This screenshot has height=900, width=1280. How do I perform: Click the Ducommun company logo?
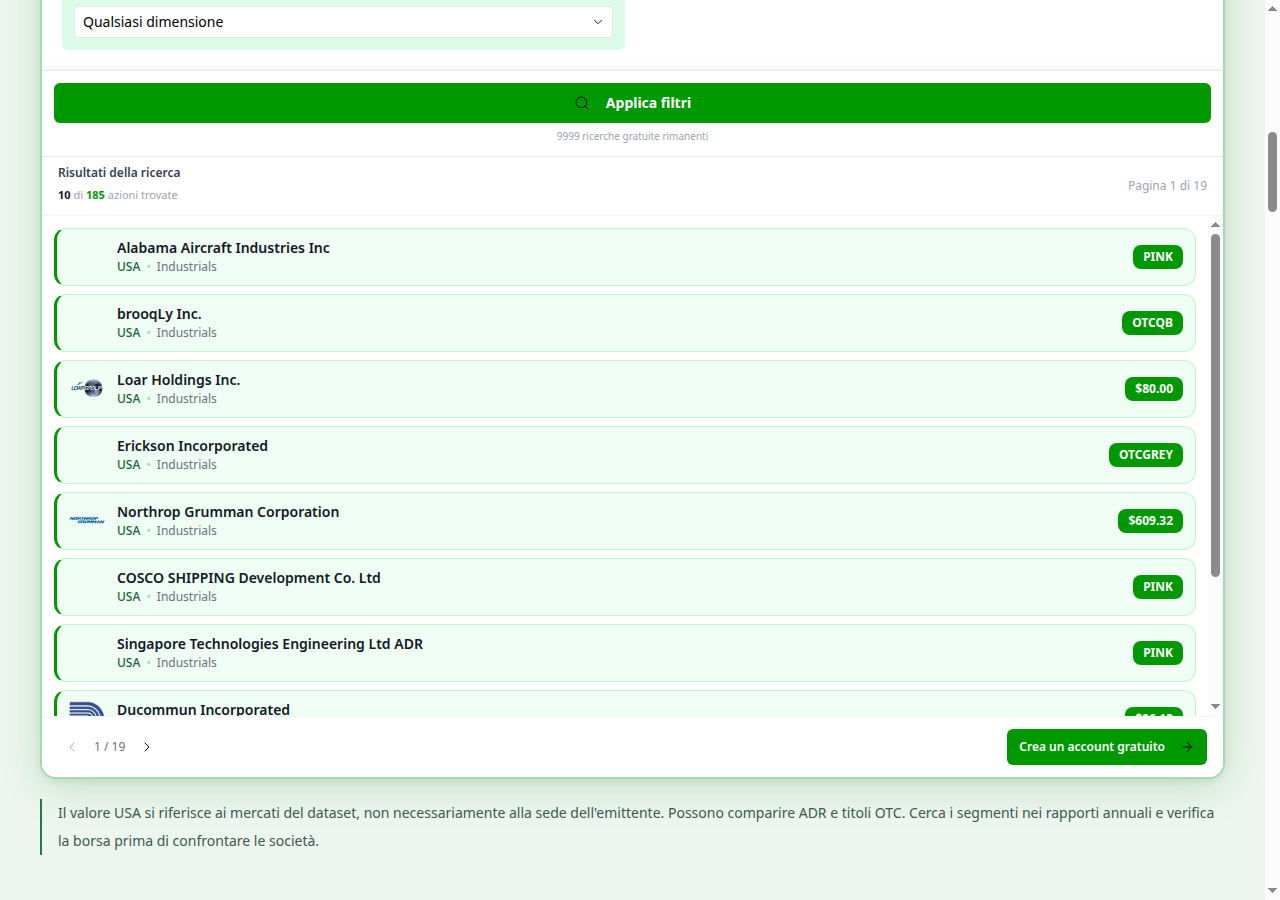click(87, 709)
